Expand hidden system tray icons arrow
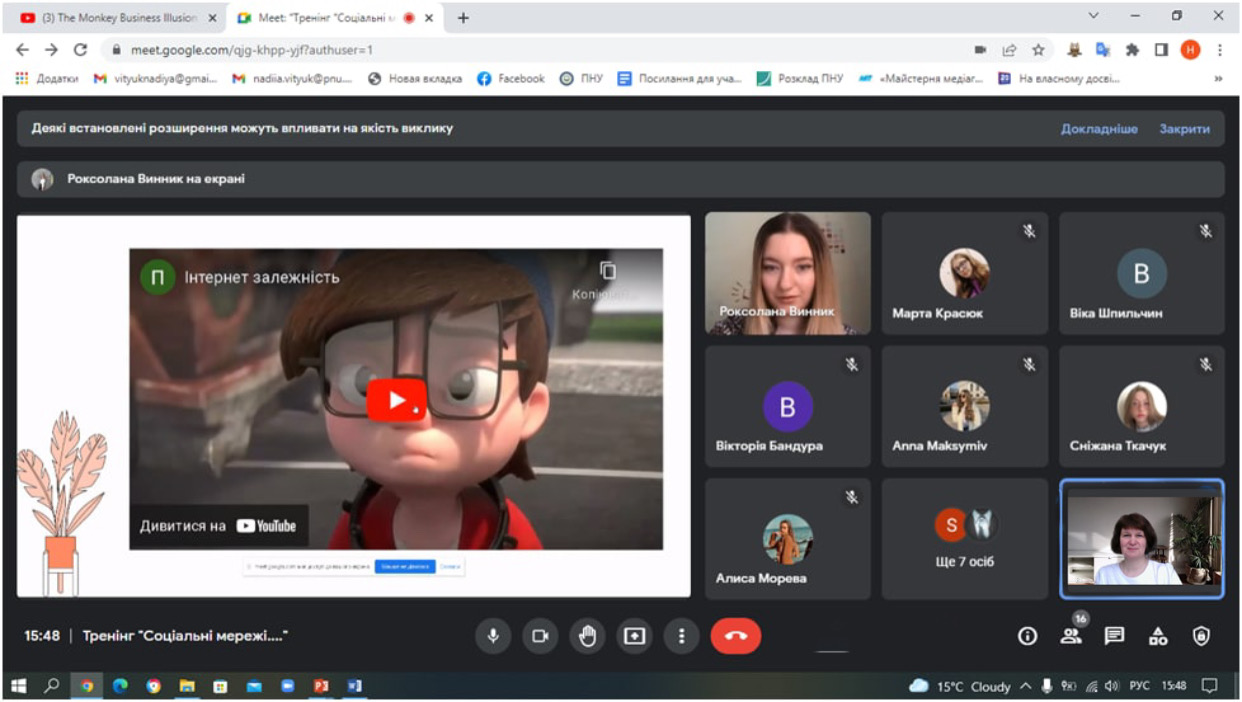 1025,686
